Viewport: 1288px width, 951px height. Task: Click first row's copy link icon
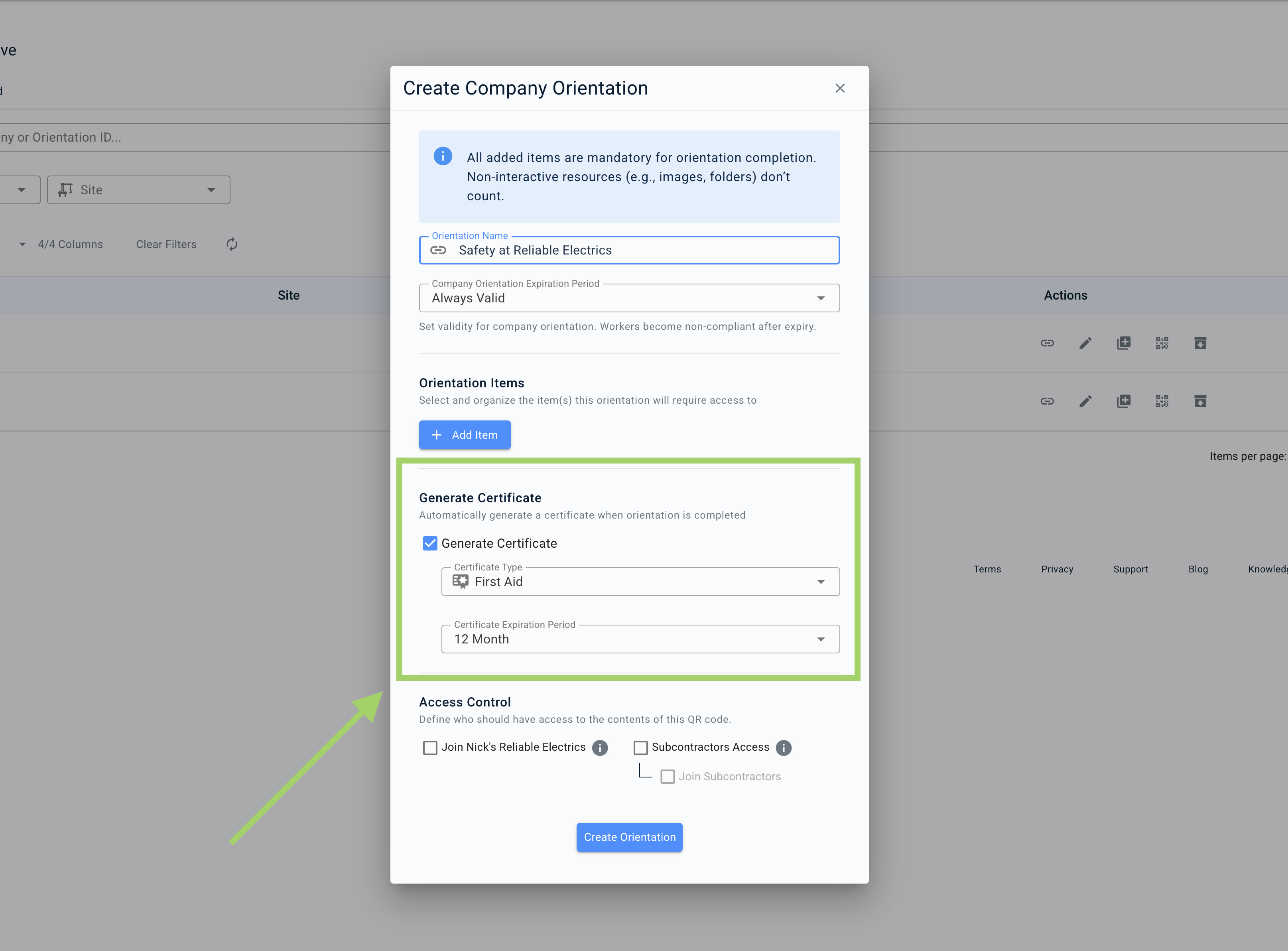click(x=1047, y=343)
